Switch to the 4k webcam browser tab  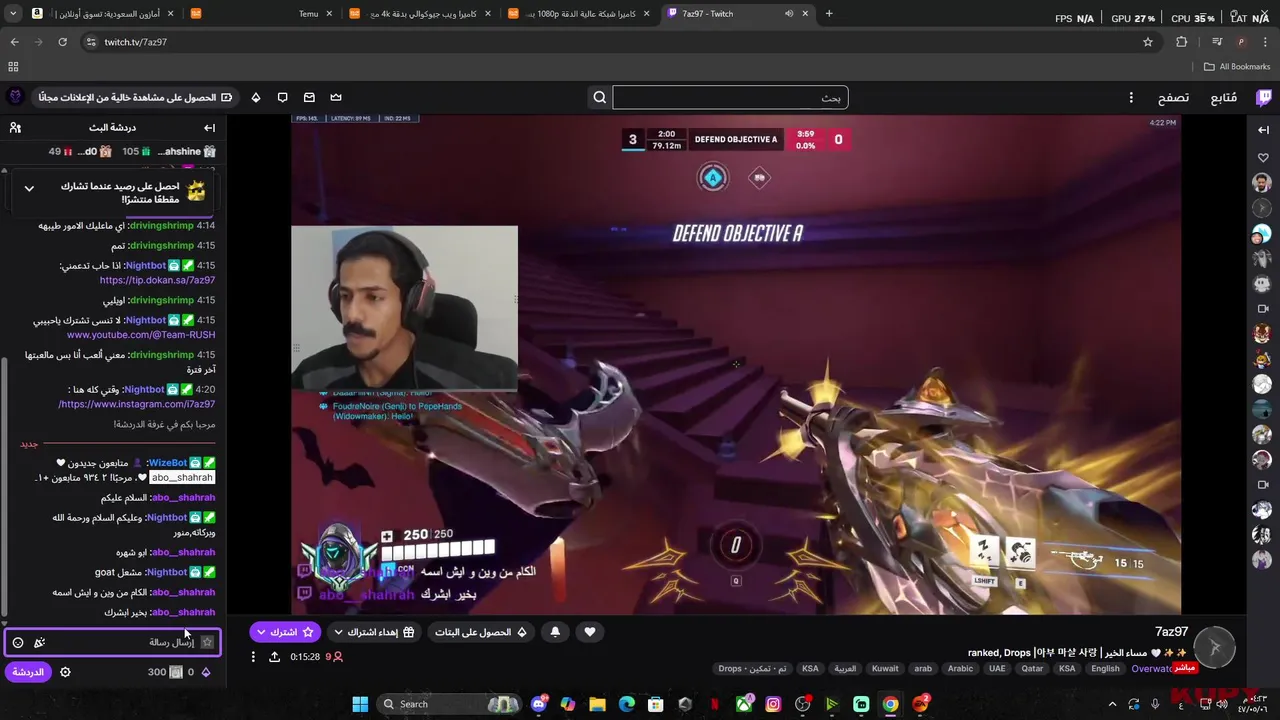pyautogui.click(x=421, y=13)
